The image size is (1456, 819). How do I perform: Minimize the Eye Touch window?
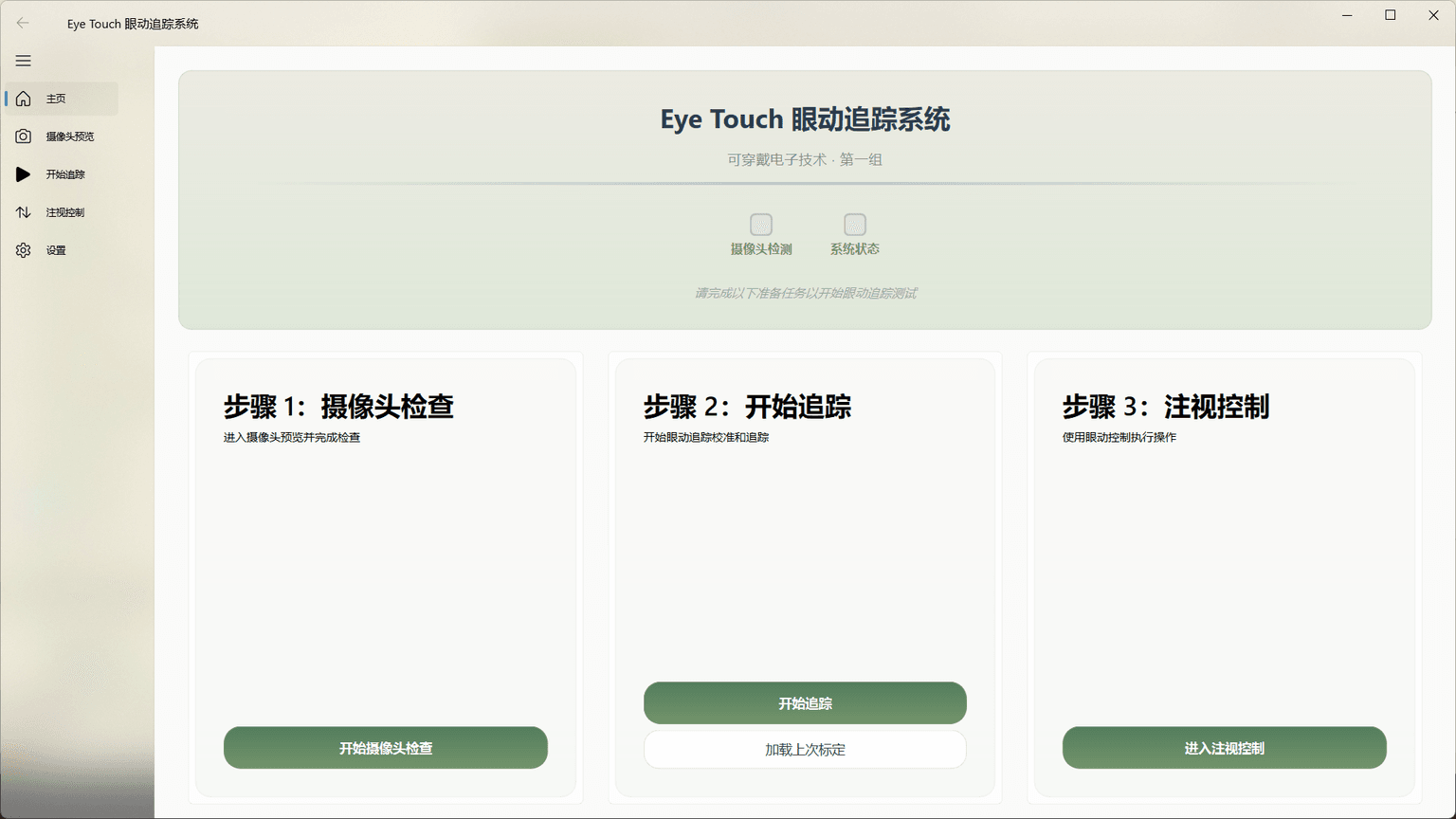pos(1347,15)
